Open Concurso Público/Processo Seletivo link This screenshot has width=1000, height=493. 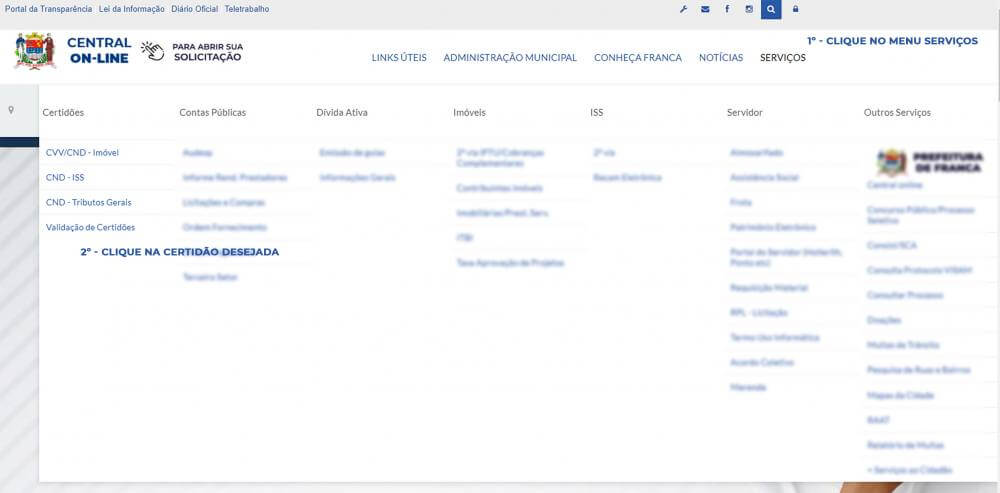(x=920, y=215)
